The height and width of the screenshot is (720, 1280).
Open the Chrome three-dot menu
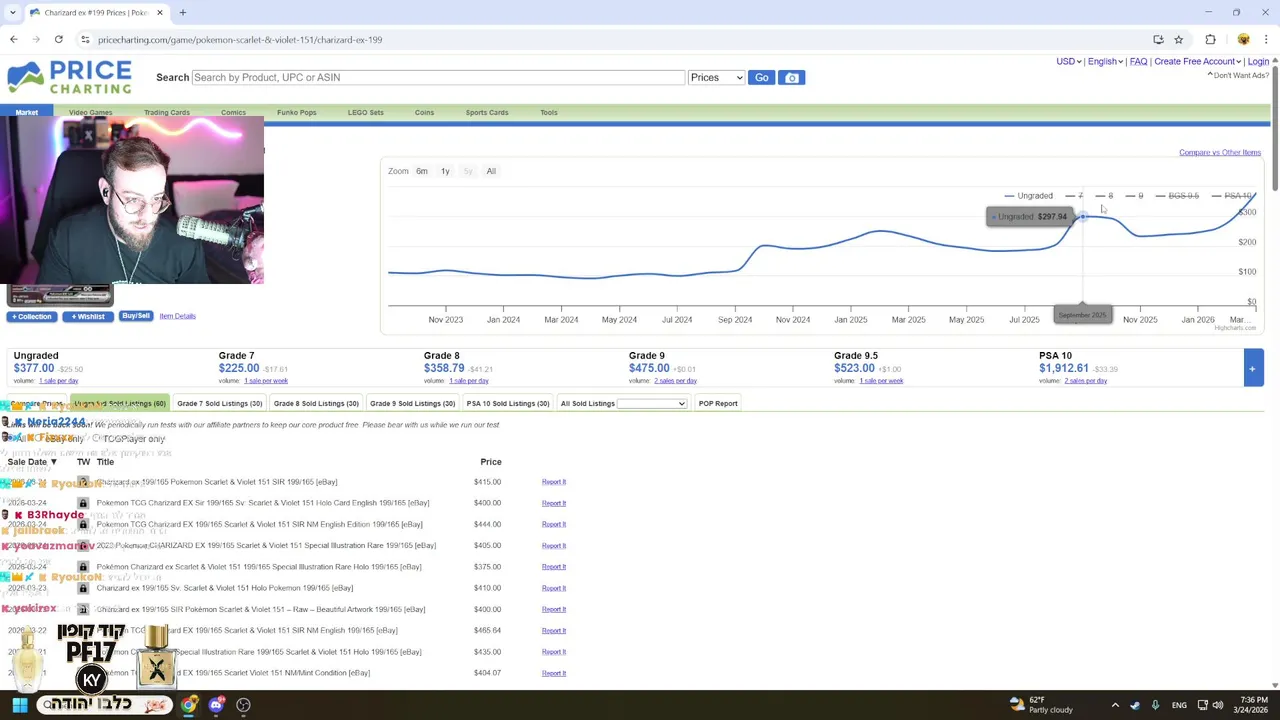1266,39
